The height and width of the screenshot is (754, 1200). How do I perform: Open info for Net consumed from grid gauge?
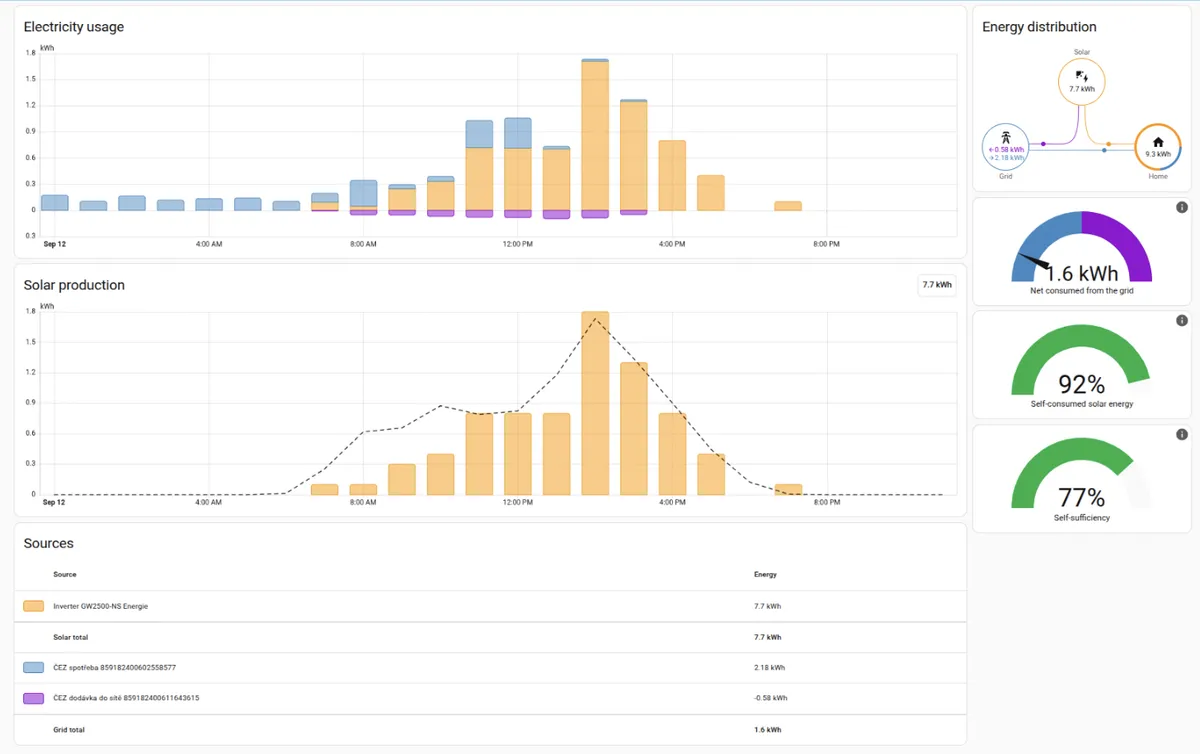pyautogui.click(x=1182, y=207)
